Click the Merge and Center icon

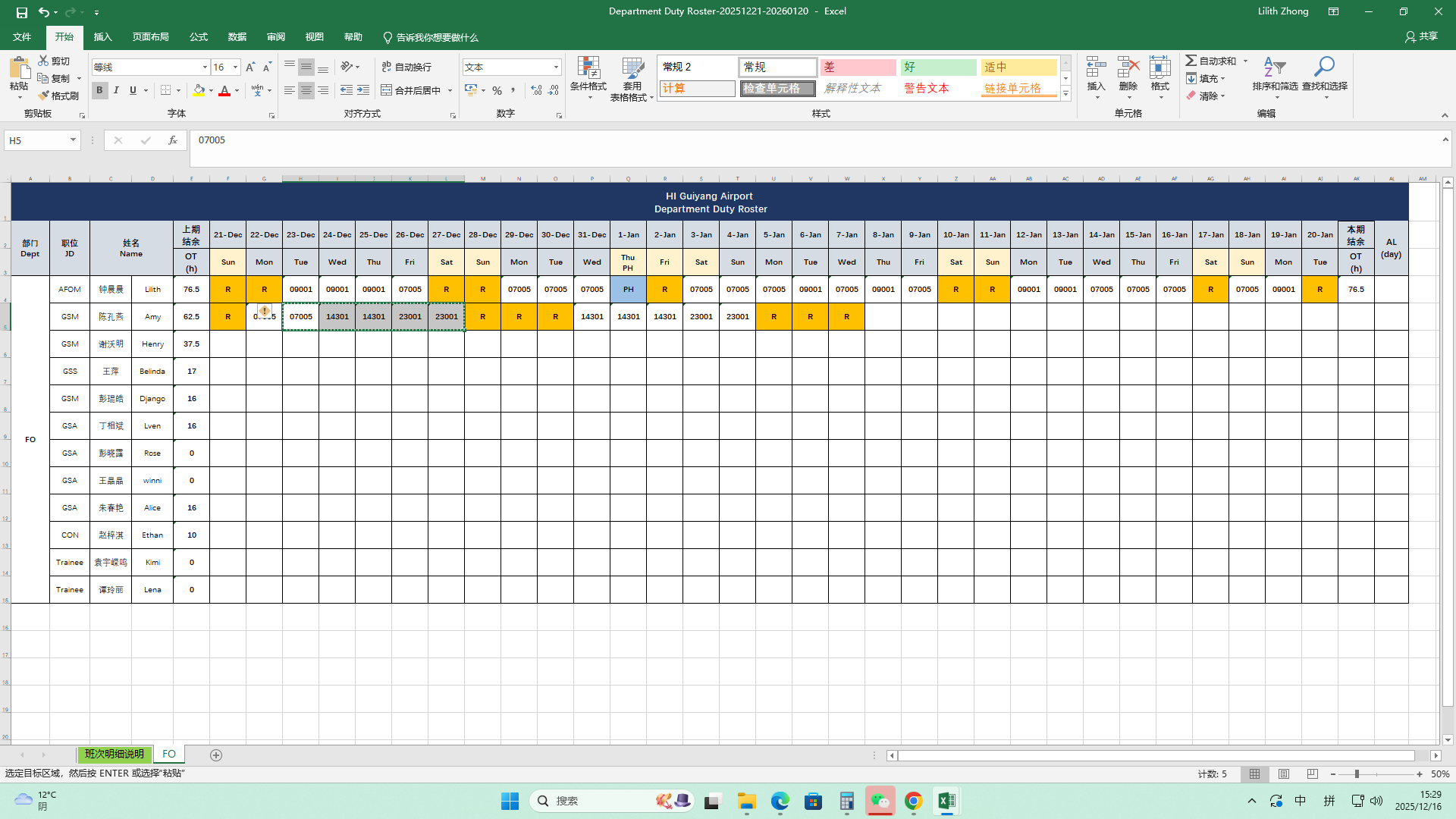(x=387, y=90)
